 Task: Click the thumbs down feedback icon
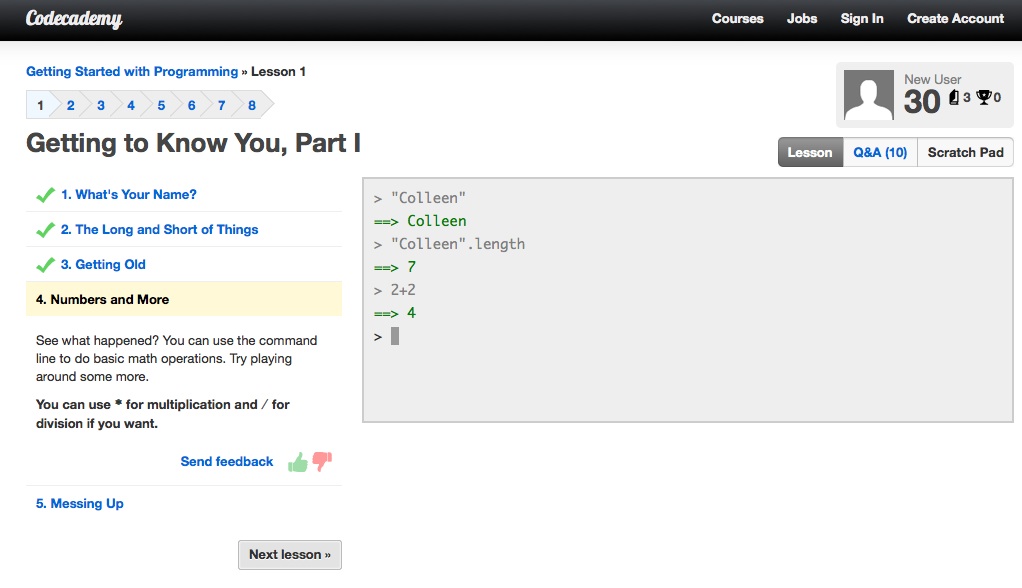coord(322,462)
